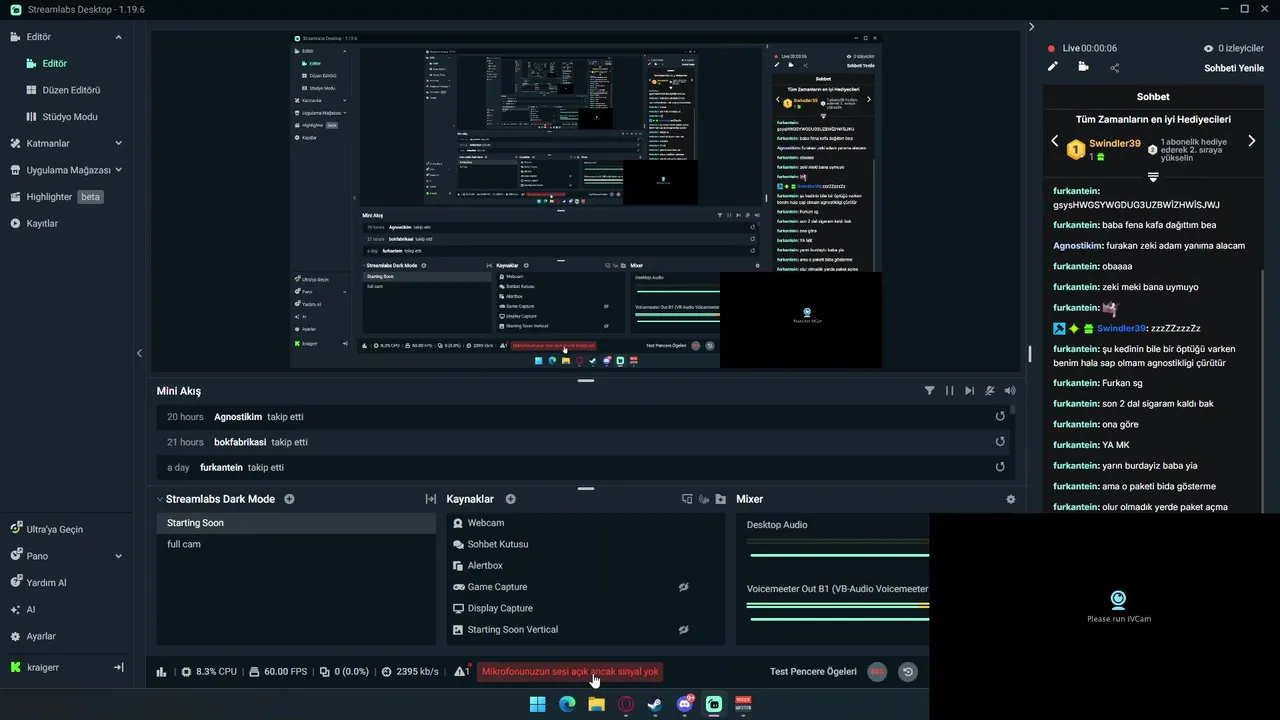Viewport: 1280px width, 720px height.
Task: Open Discord from taskbar
Action: pyautogui.click(x=685, y=704)
